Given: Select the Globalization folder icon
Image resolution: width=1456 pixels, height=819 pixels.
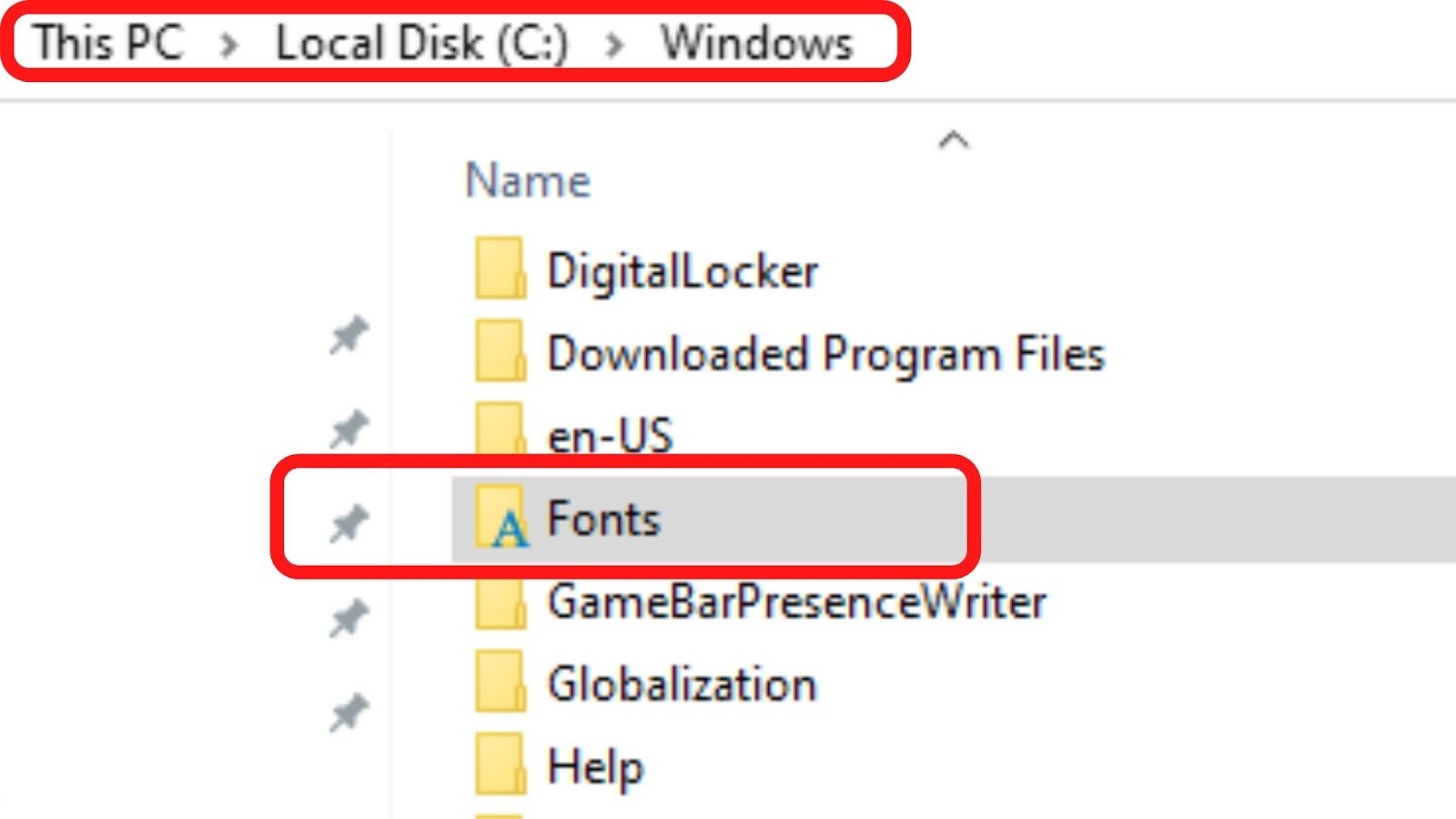Looking at the screenshot, I should pyautogui.click(x=500, y=681).
